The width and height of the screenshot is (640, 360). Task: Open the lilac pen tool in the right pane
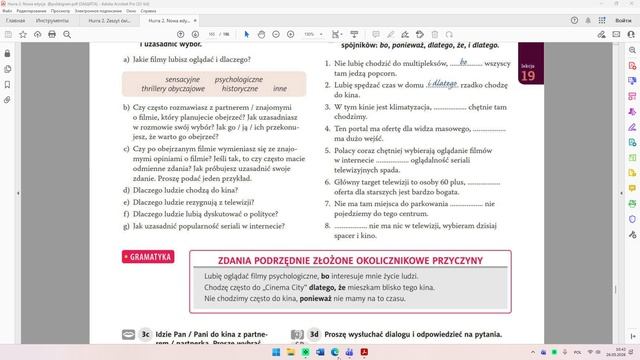[632, 127]
